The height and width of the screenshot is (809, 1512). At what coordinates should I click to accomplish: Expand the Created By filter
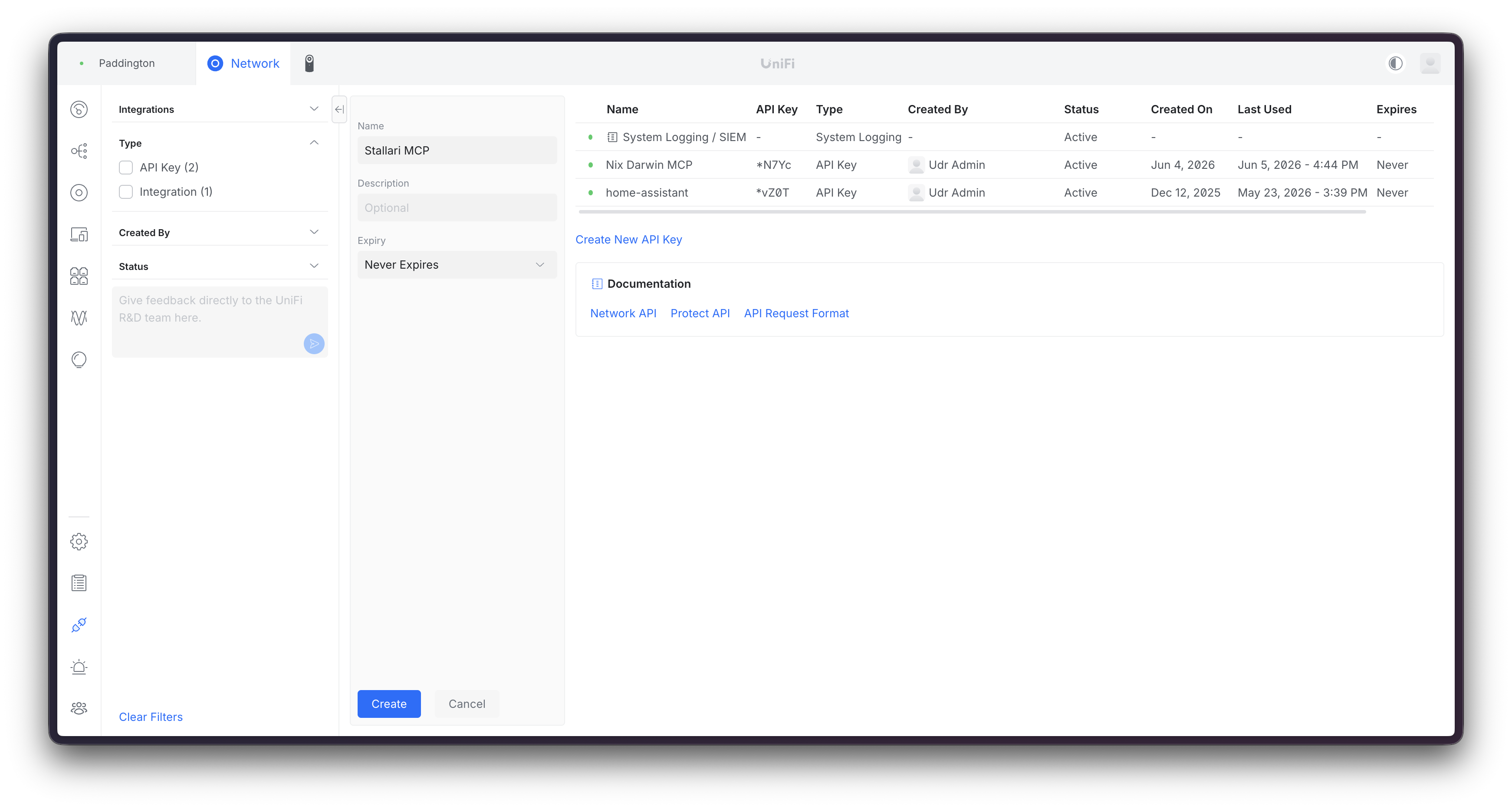point(314,233)
